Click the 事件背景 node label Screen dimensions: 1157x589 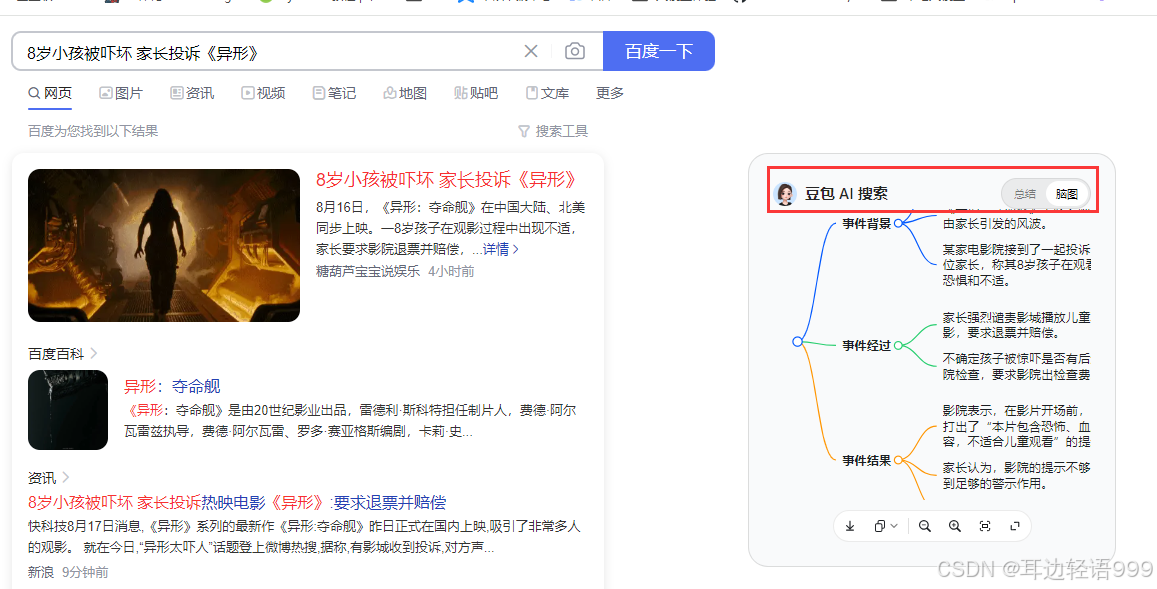867,224
